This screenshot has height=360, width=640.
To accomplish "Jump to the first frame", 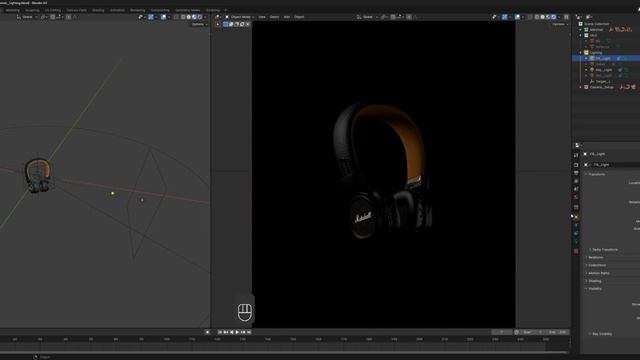I will coord(220,332).
